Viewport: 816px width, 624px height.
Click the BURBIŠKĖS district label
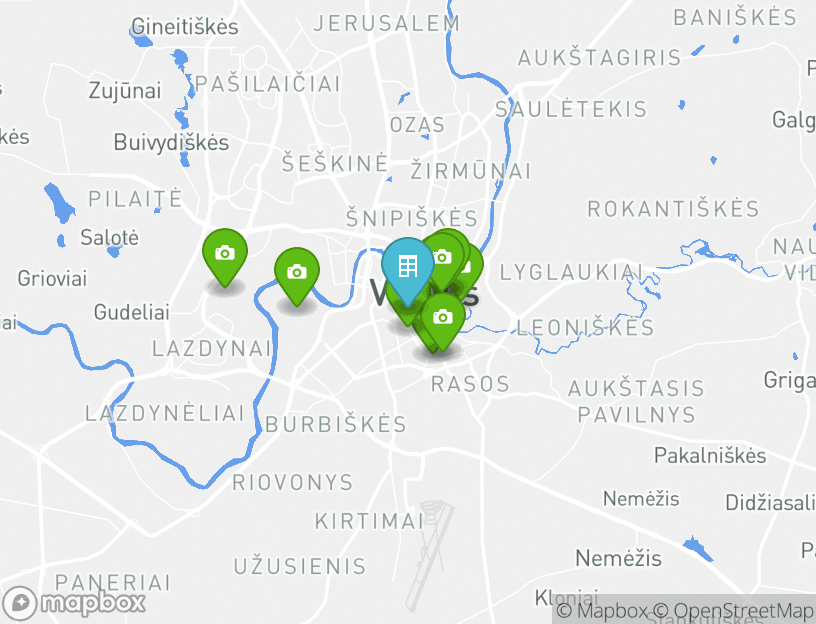pyautogui.click(x=336, y=424)
